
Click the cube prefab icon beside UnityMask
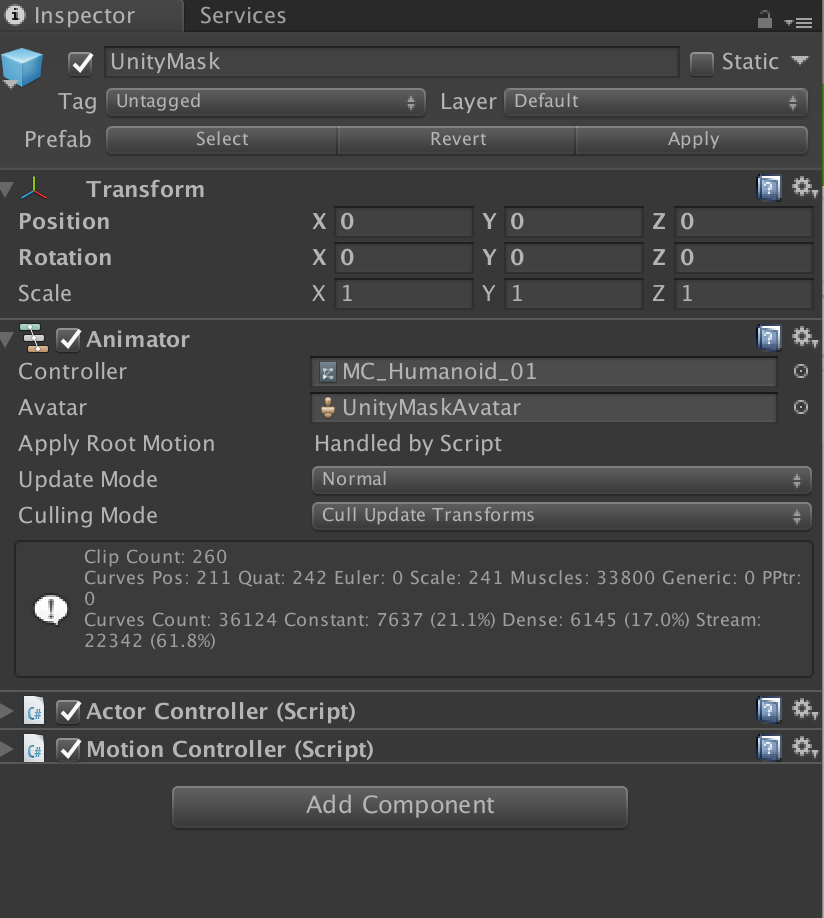click(22, 62)
